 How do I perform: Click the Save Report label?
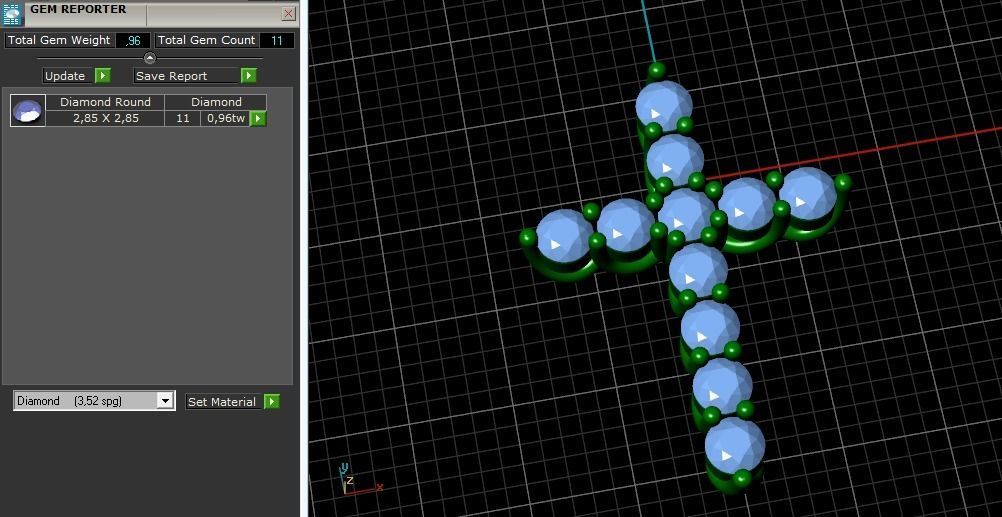[171, 76]
